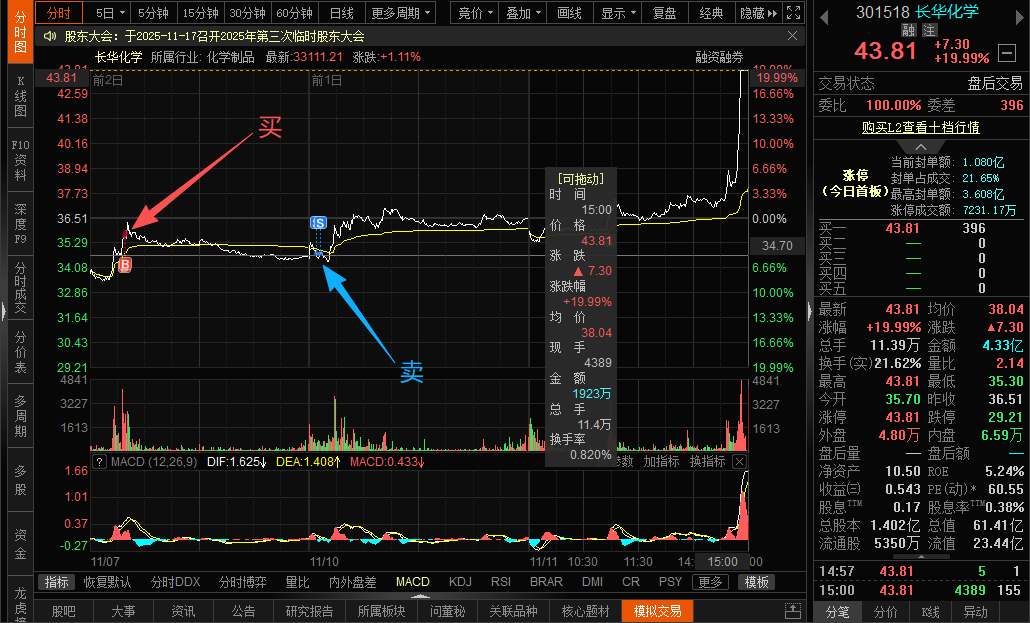This screenshot has width=1030, height=623.
Task: Click the 复盘 replay button
Action: [665, 12]
